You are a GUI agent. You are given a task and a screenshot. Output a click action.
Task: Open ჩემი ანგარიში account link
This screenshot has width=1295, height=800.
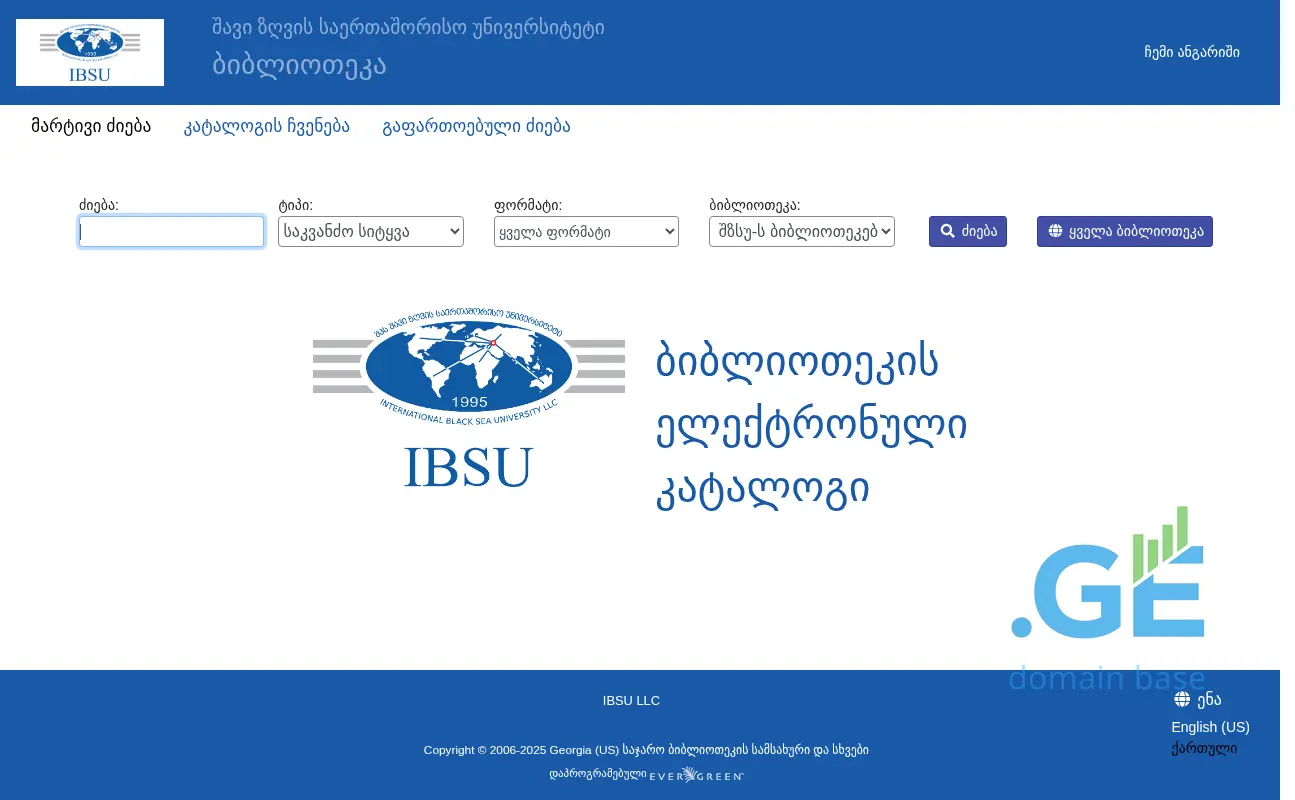tap(1191, 52)
